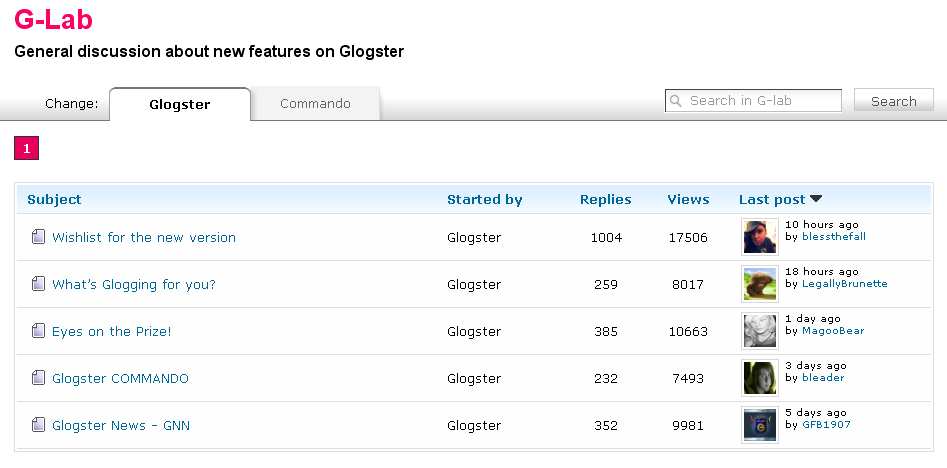The height and width of the screenshot is (468, 947).
Task: Click the 259 replies count
Action: point(606,284)
